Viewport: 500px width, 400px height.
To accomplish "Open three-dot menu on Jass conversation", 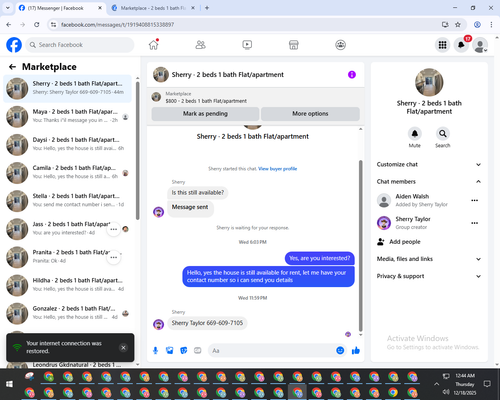I will (x=113, y=229).
